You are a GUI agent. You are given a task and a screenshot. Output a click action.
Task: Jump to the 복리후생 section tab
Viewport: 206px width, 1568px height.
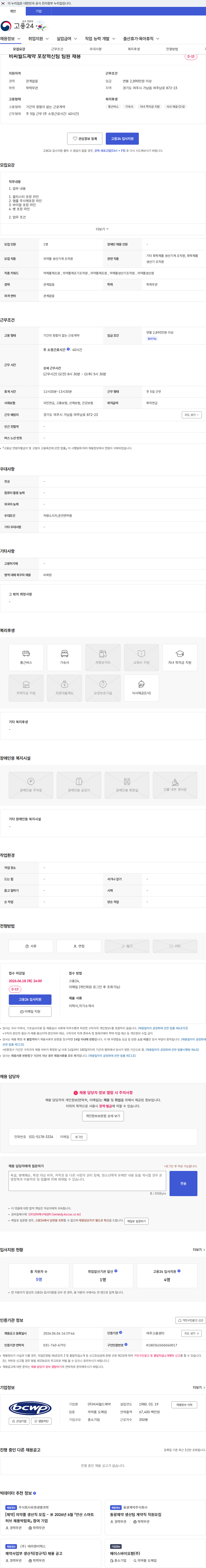(134, 49)
